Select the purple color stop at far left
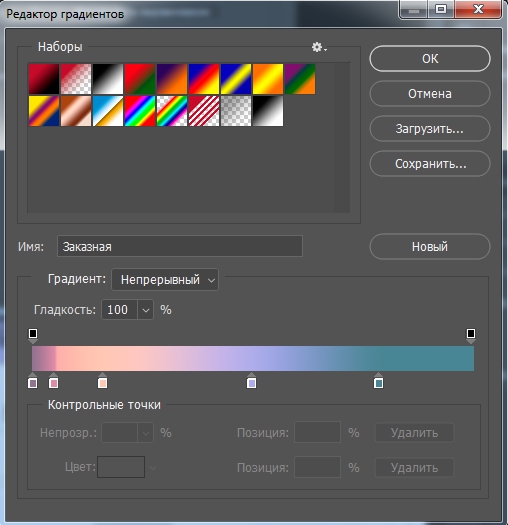 [x=32, y=380]
